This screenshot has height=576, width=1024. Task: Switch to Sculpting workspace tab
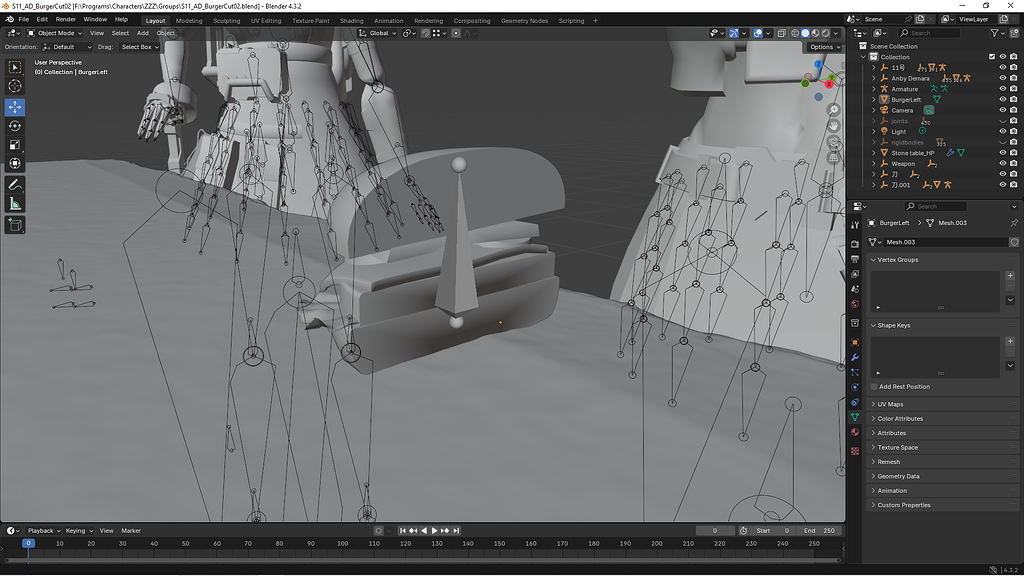(227, 20)
